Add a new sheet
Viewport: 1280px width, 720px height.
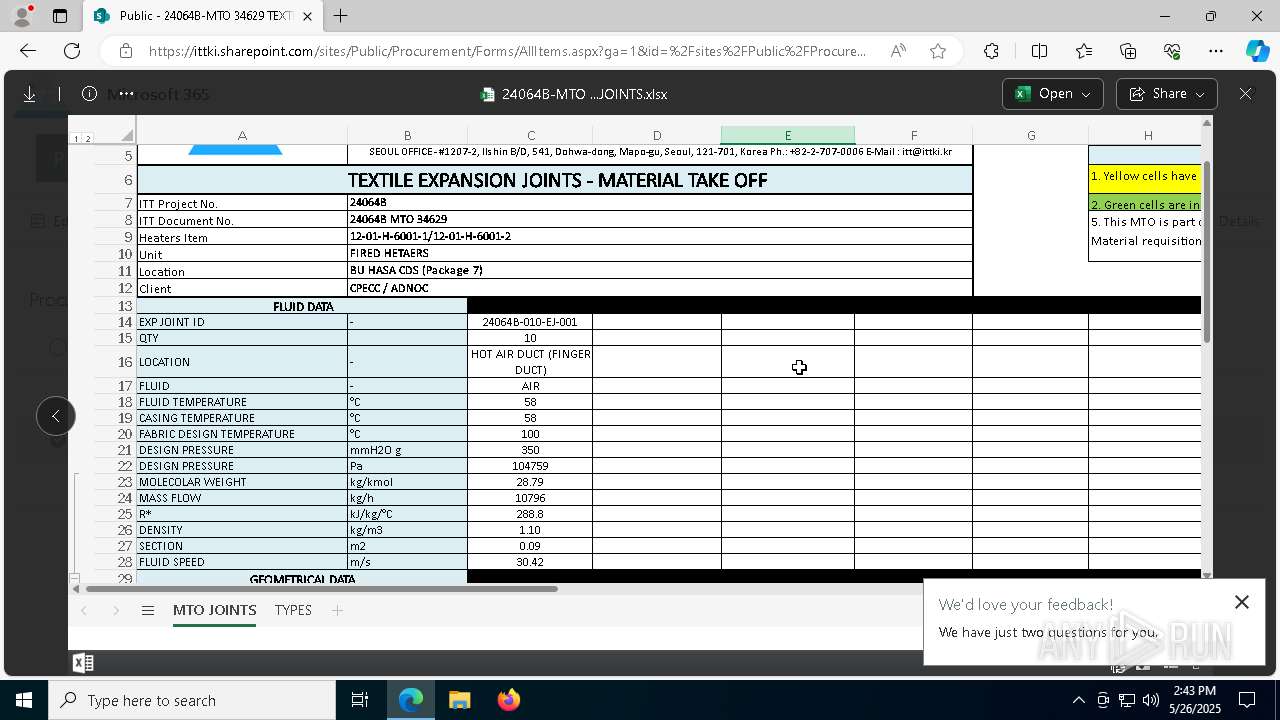[338, 610]
